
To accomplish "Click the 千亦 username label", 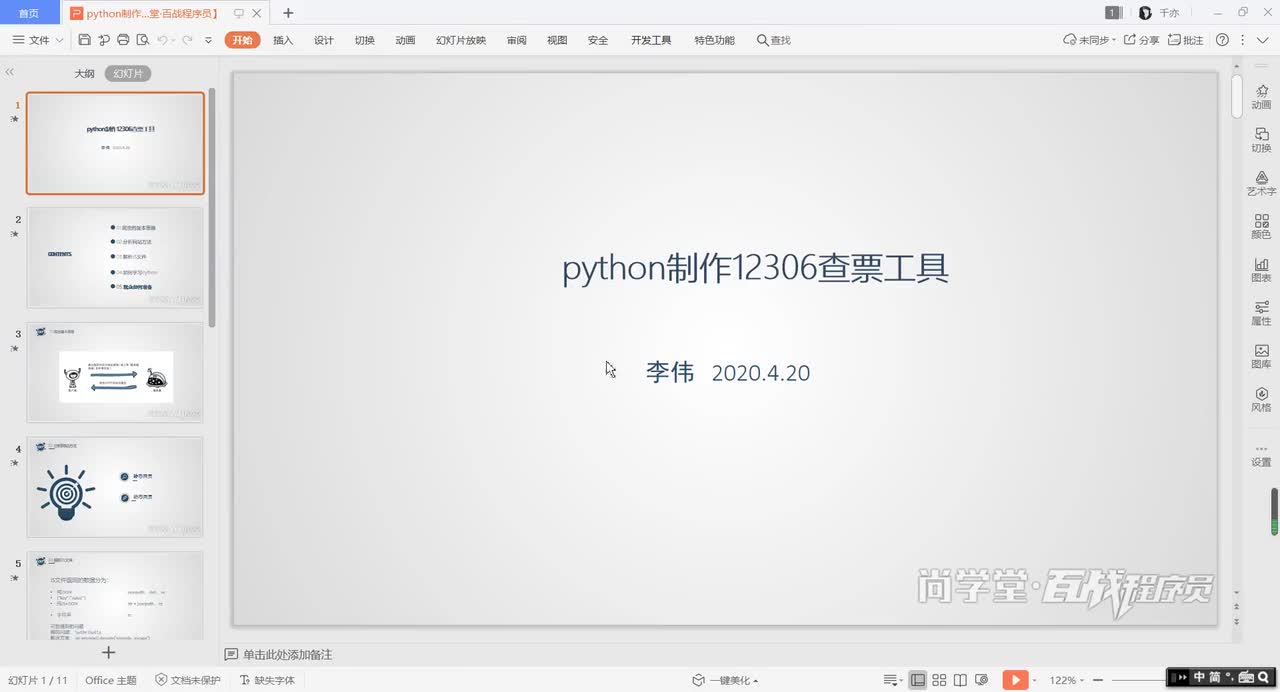I will pyautogui.click(x=1169, y=13).
